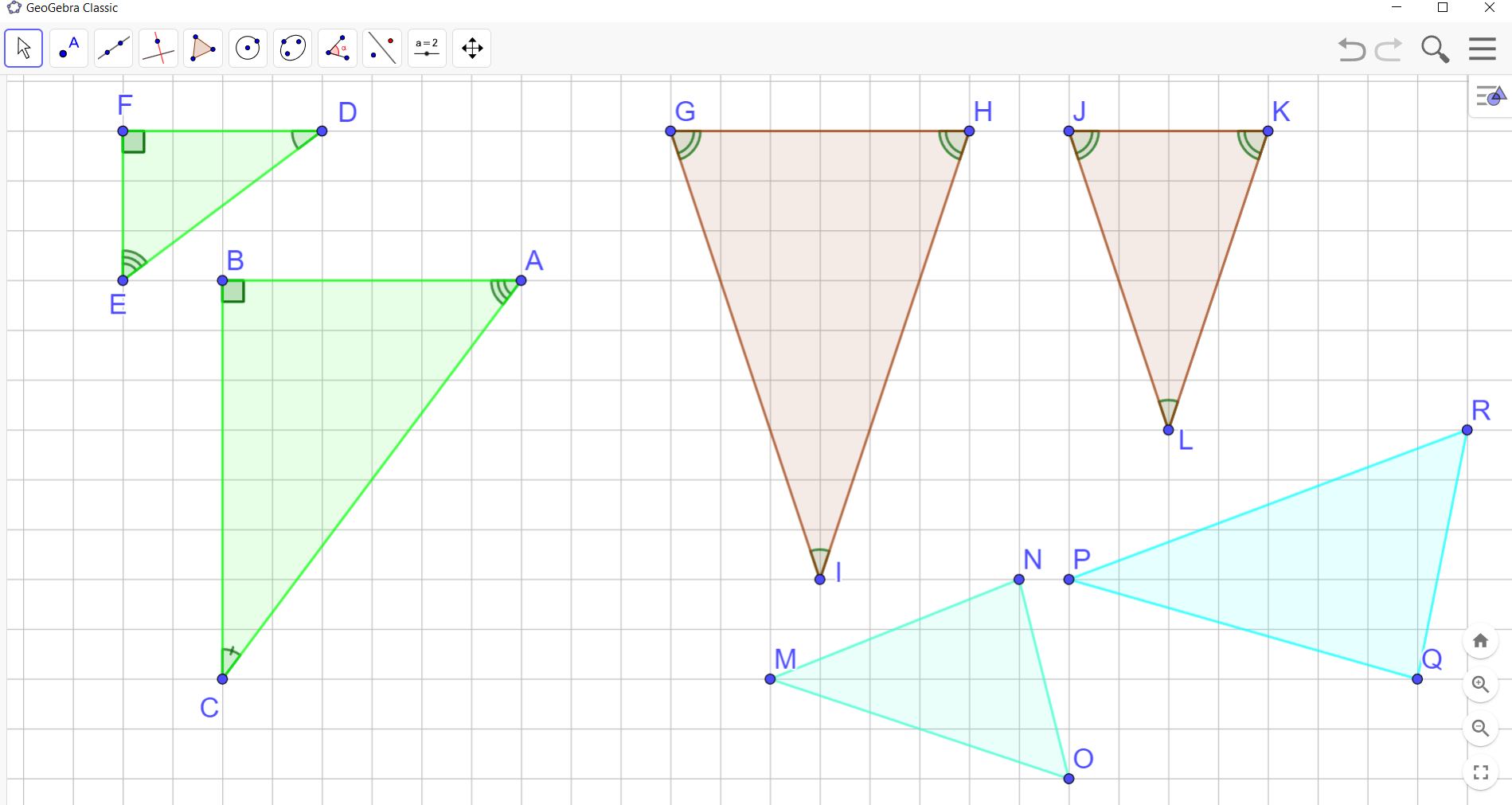This screenshot has height=805, width=1512.
Task: Zoom out of graphics view
Action: [x=1480, y=729]
